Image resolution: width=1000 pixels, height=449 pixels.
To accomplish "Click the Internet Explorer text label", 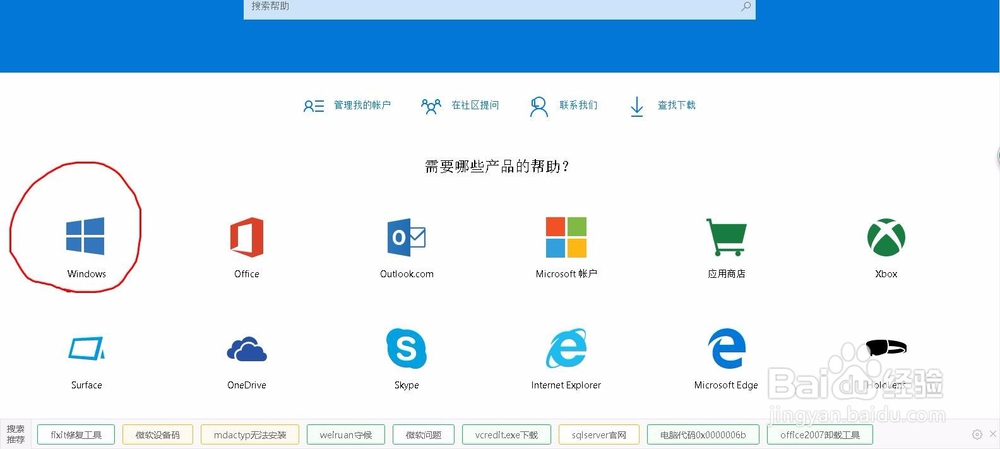I will [566, 385].
